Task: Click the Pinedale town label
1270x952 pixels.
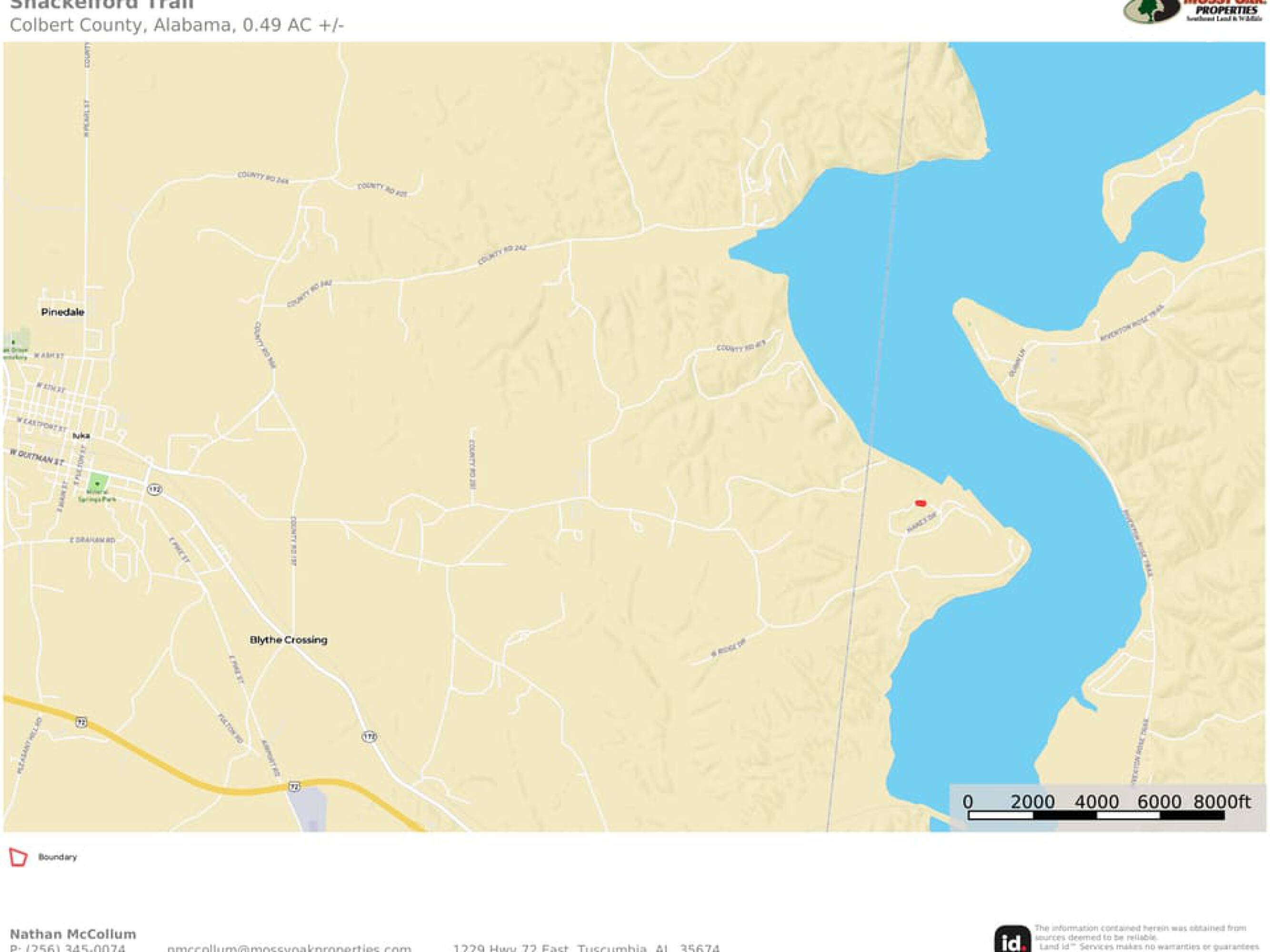Action: click(x=62, y=312)
